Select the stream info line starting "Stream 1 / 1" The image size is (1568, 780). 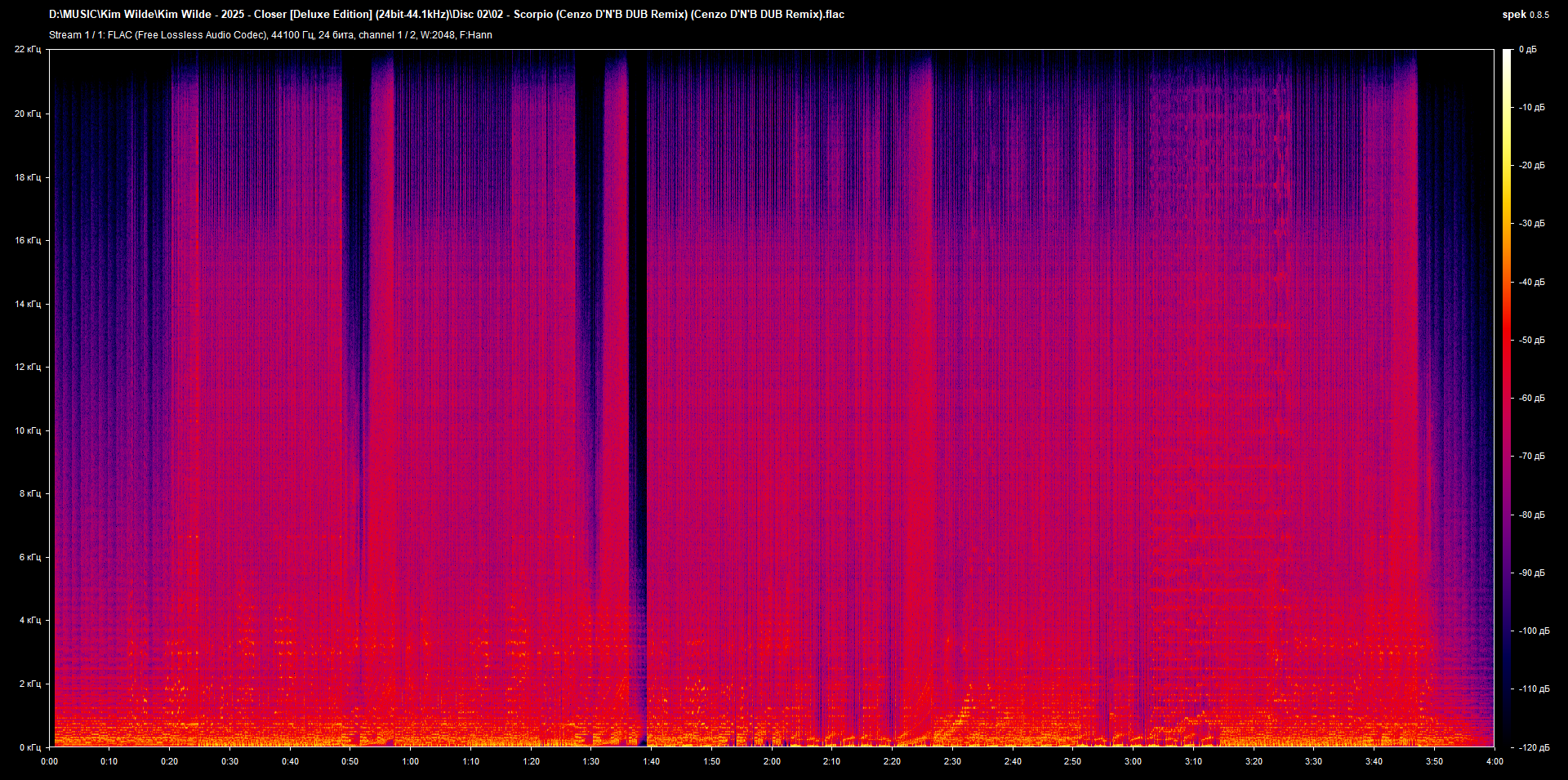coord(270,35)
